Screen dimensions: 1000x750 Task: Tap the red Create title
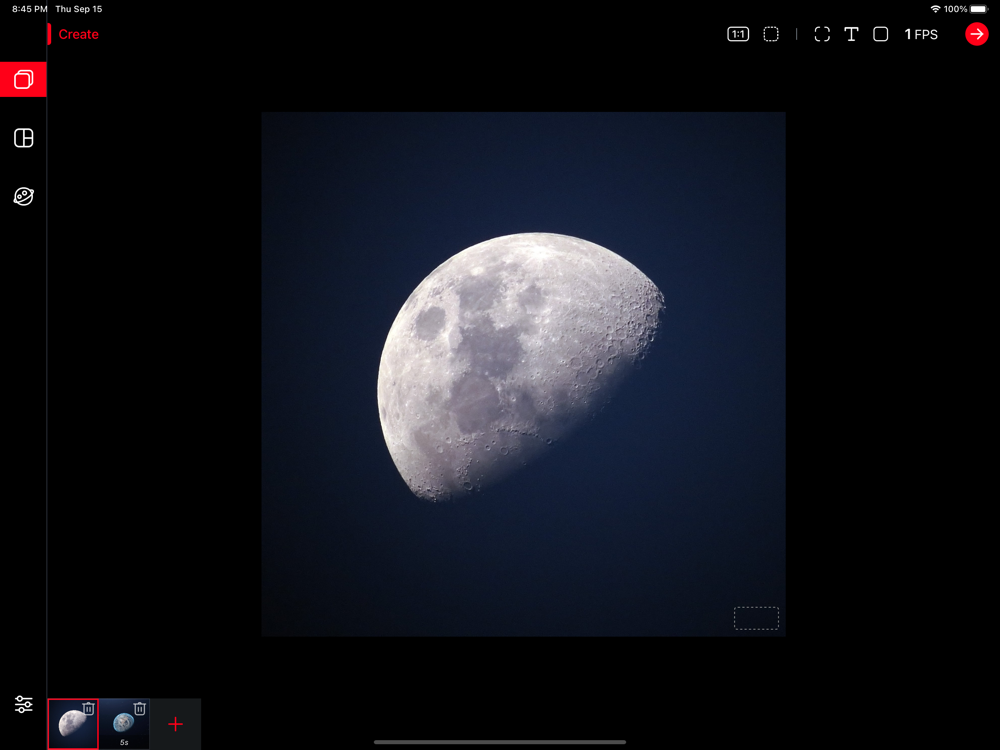[78, 34]
